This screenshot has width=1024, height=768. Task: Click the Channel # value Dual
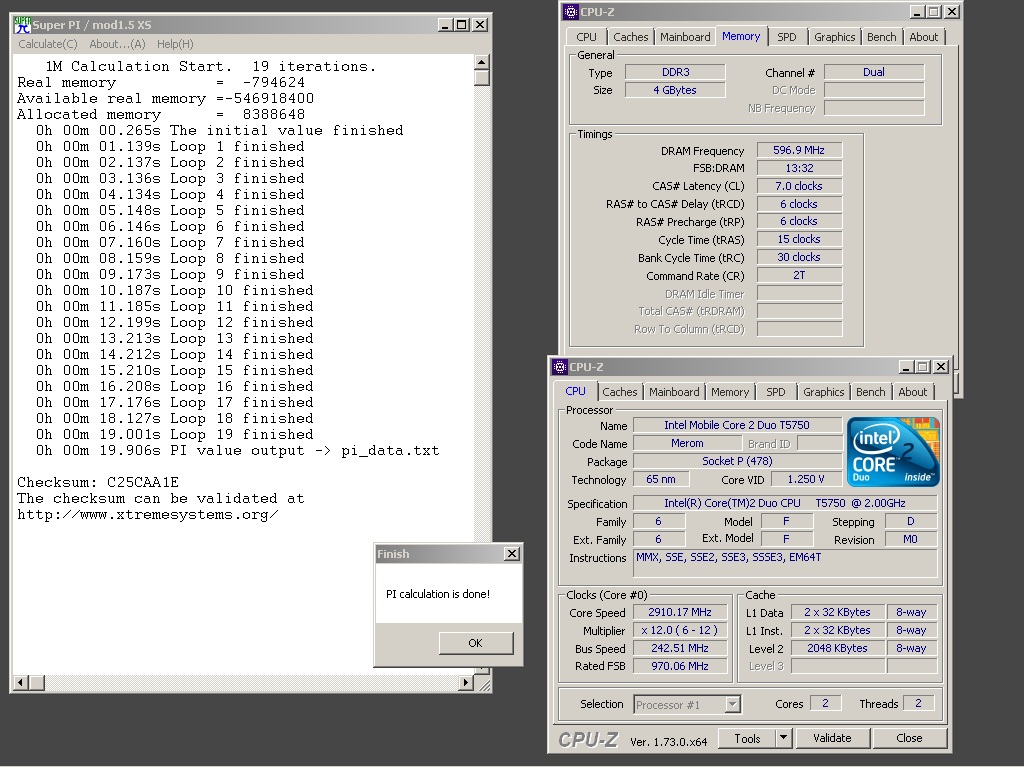coord(874,72)
